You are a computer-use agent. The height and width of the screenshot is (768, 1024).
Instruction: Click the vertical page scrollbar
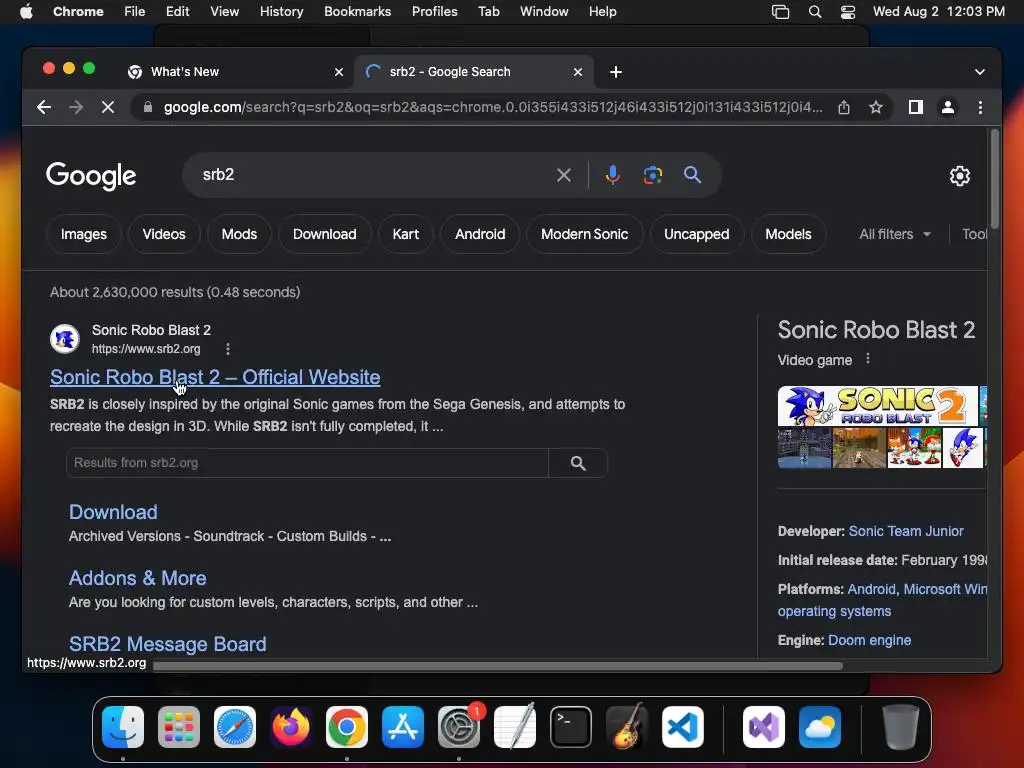995,180
